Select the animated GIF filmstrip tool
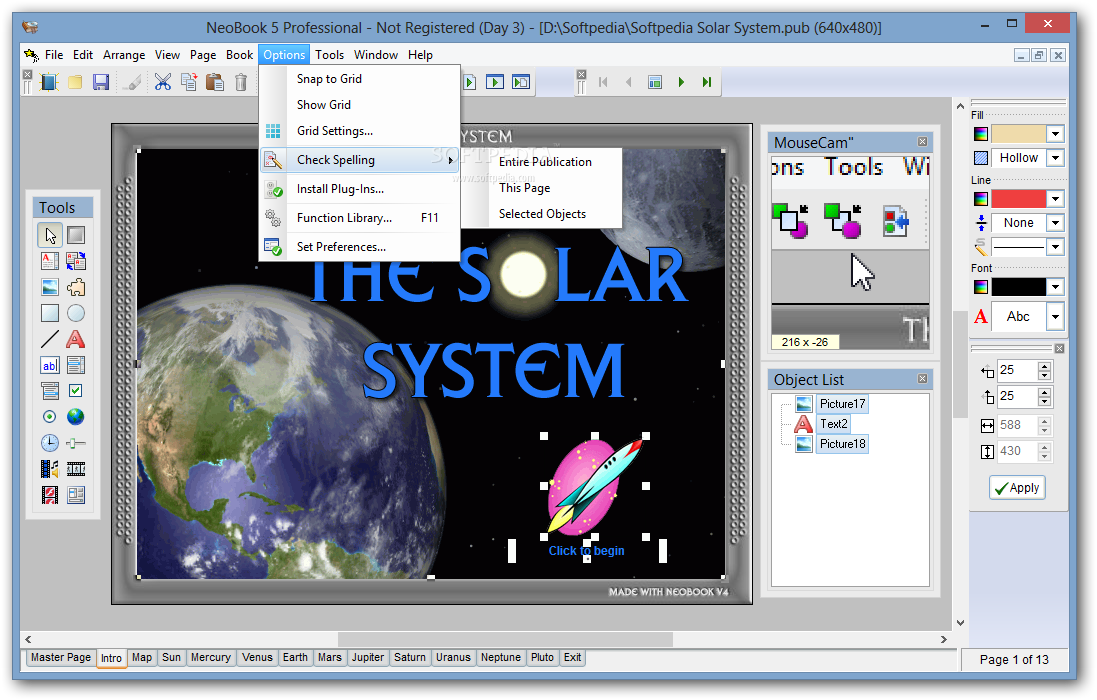 pos(76,469)
